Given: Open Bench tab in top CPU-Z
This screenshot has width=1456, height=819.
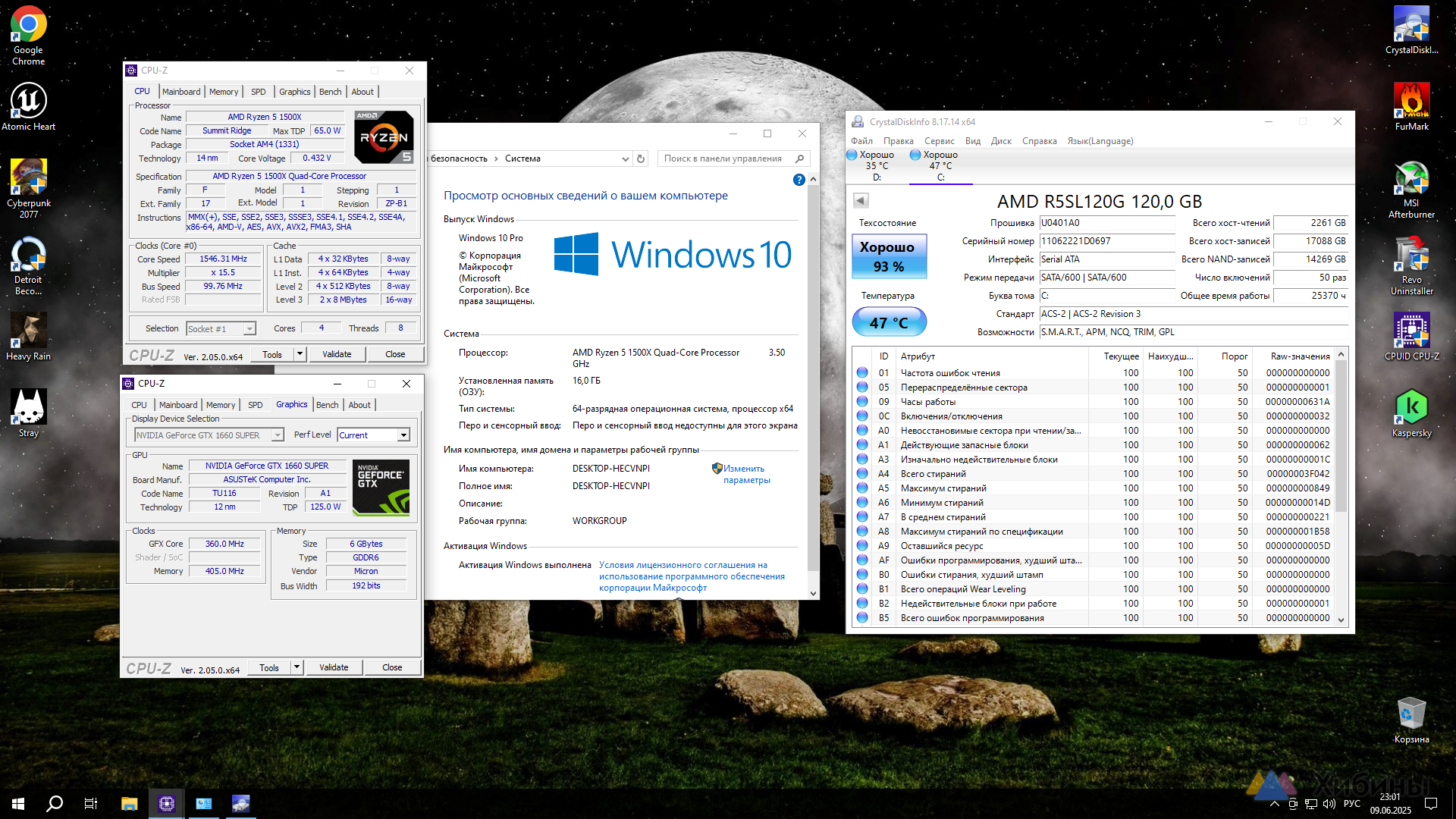Looking at the screenshot, I should point(330,92).
